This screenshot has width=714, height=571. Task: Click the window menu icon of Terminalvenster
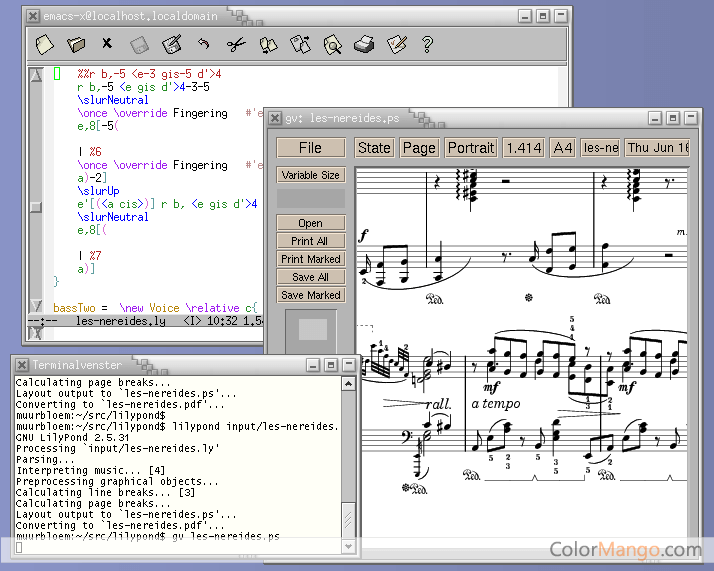22,365
